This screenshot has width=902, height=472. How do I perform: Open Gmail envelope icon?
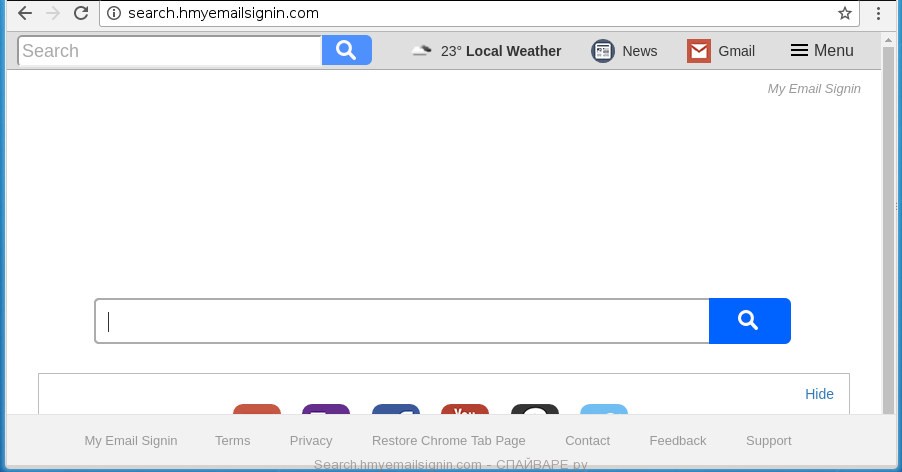pyautogui.click(x=699, y=51)
